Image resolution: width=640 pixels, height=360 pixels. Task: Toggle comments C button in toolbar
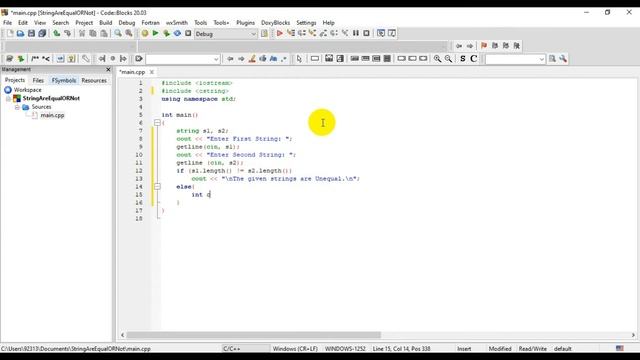[x=473, y=59]
